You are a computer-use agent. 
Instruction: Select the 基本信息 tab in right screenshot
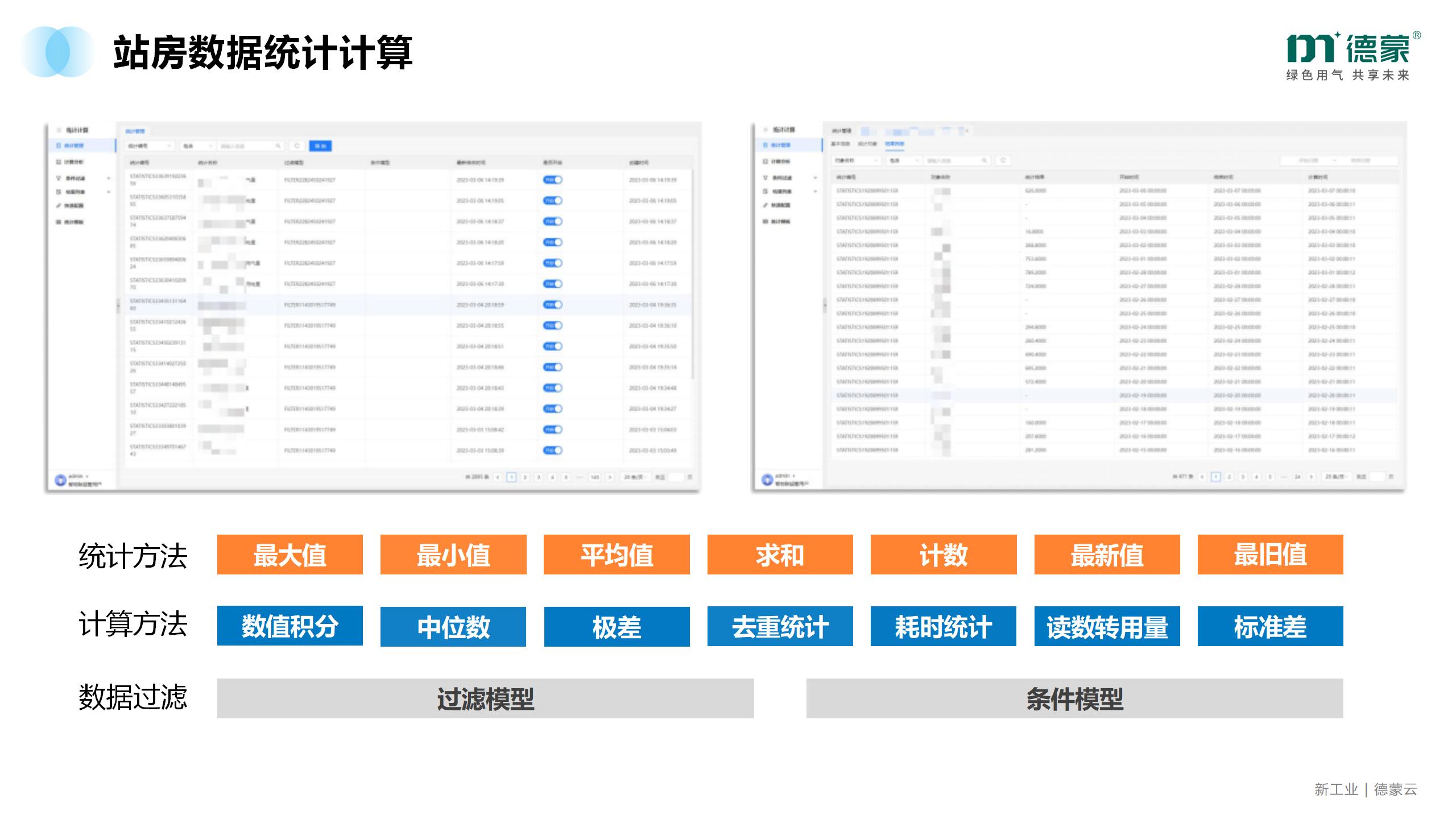840,144
